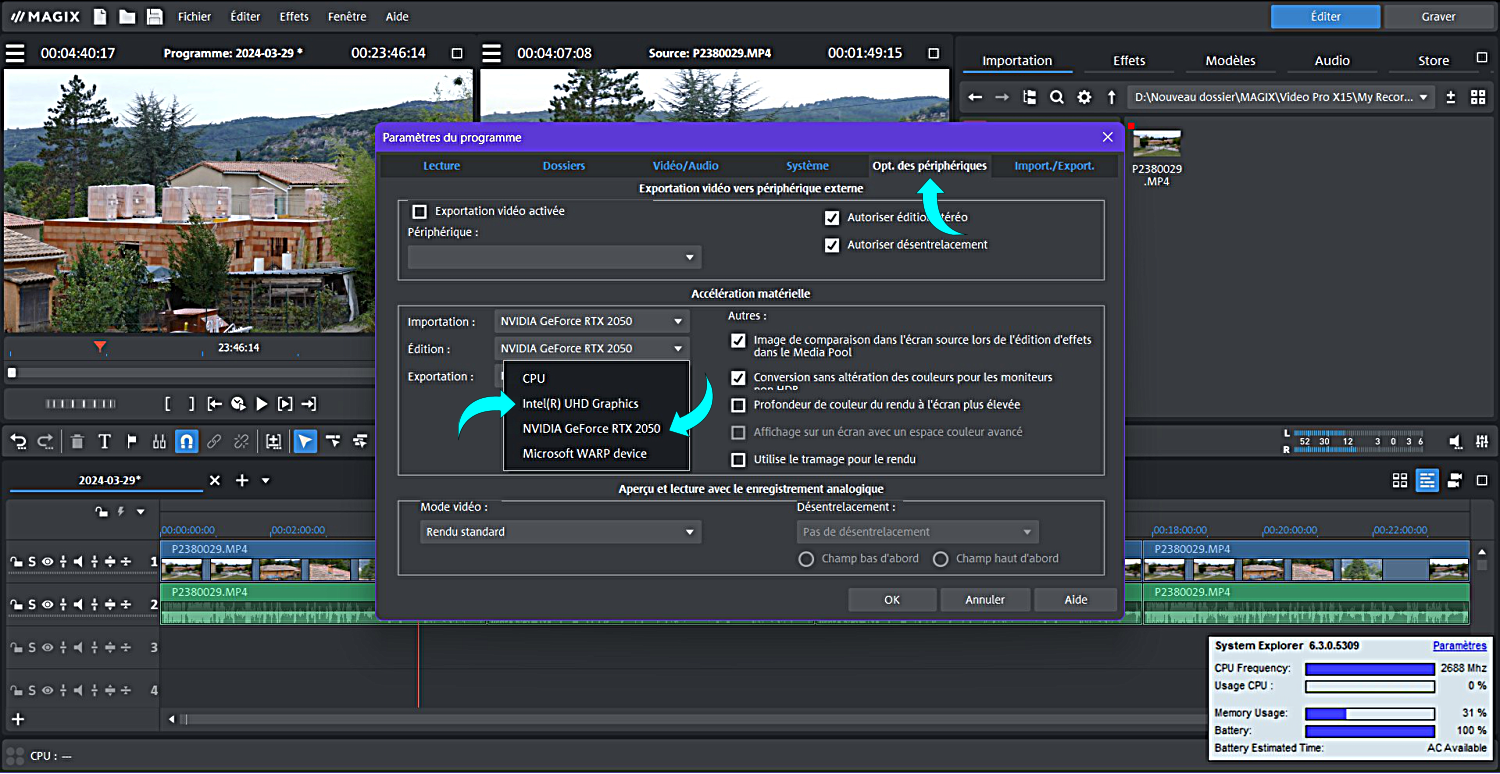This screenshot has height=774, width=1500.
Task: Open the Fichier menu
Action: pyautogui.click(x=194, y=17)
